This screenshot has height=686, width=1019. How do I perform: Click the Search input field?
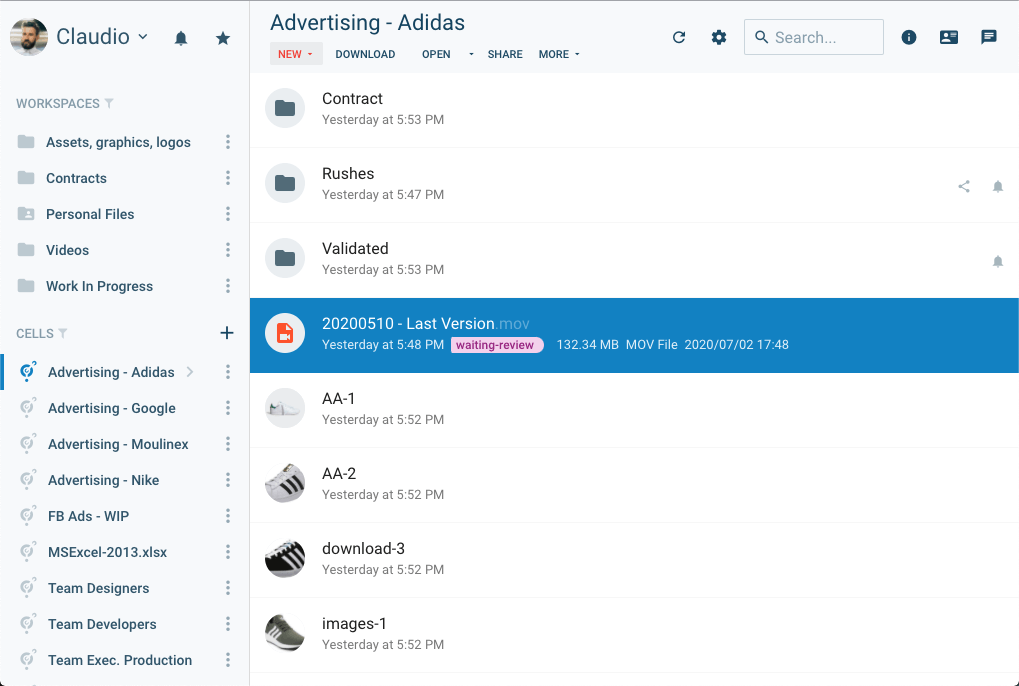tap(813, 36)
